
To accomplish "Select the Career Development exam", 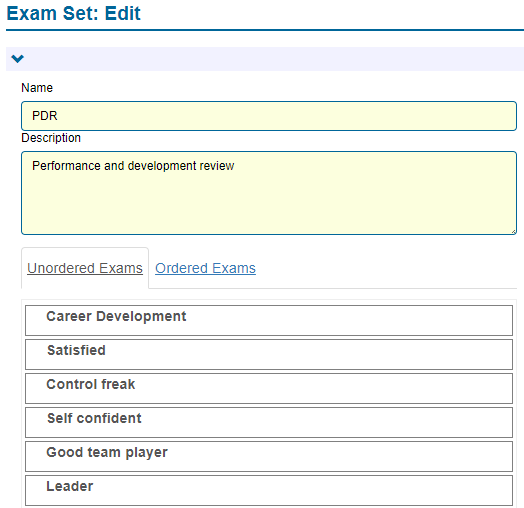I will click(x=269, y=320).
